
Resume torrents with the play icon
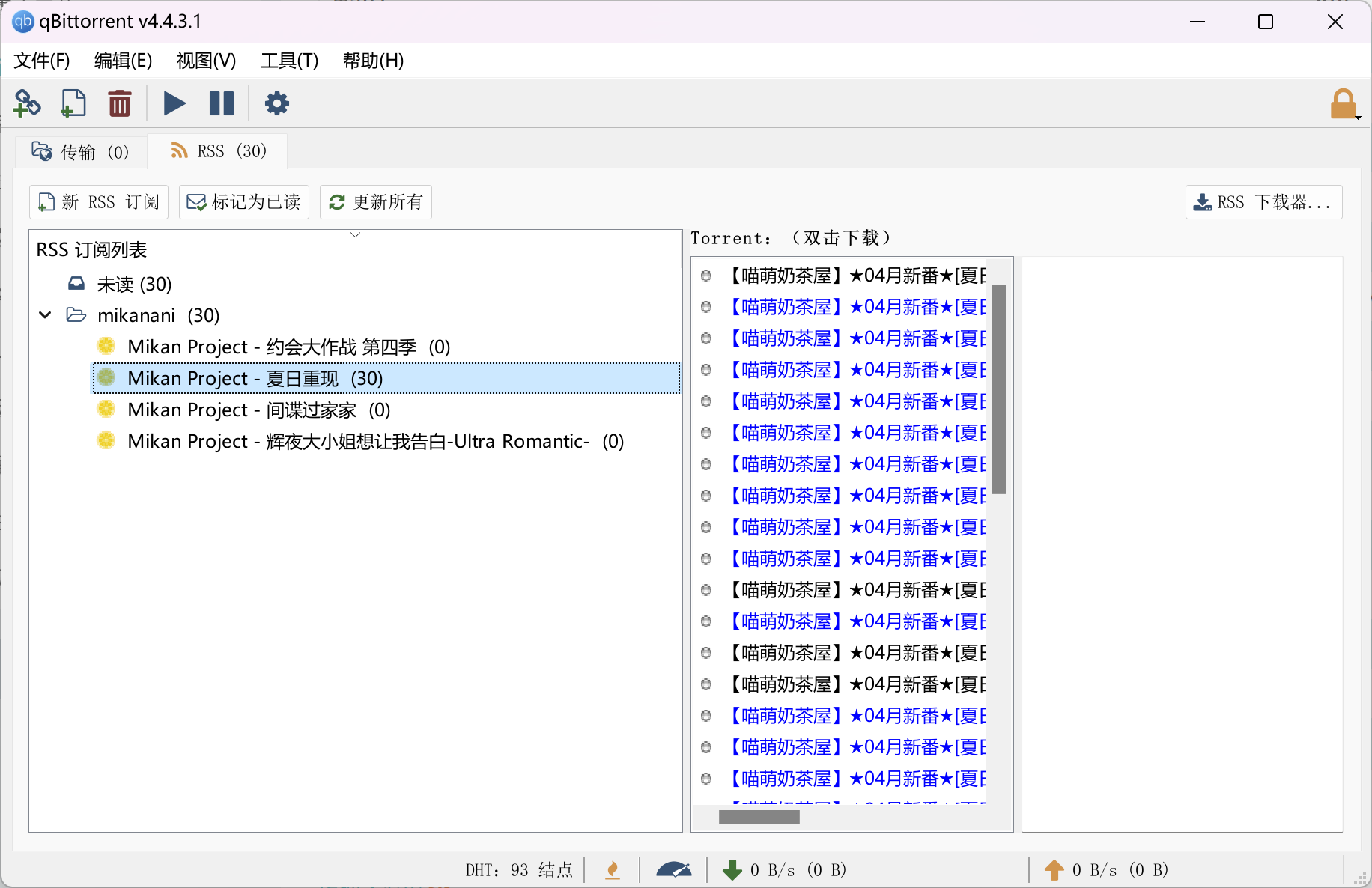click(x=174, y=103)
